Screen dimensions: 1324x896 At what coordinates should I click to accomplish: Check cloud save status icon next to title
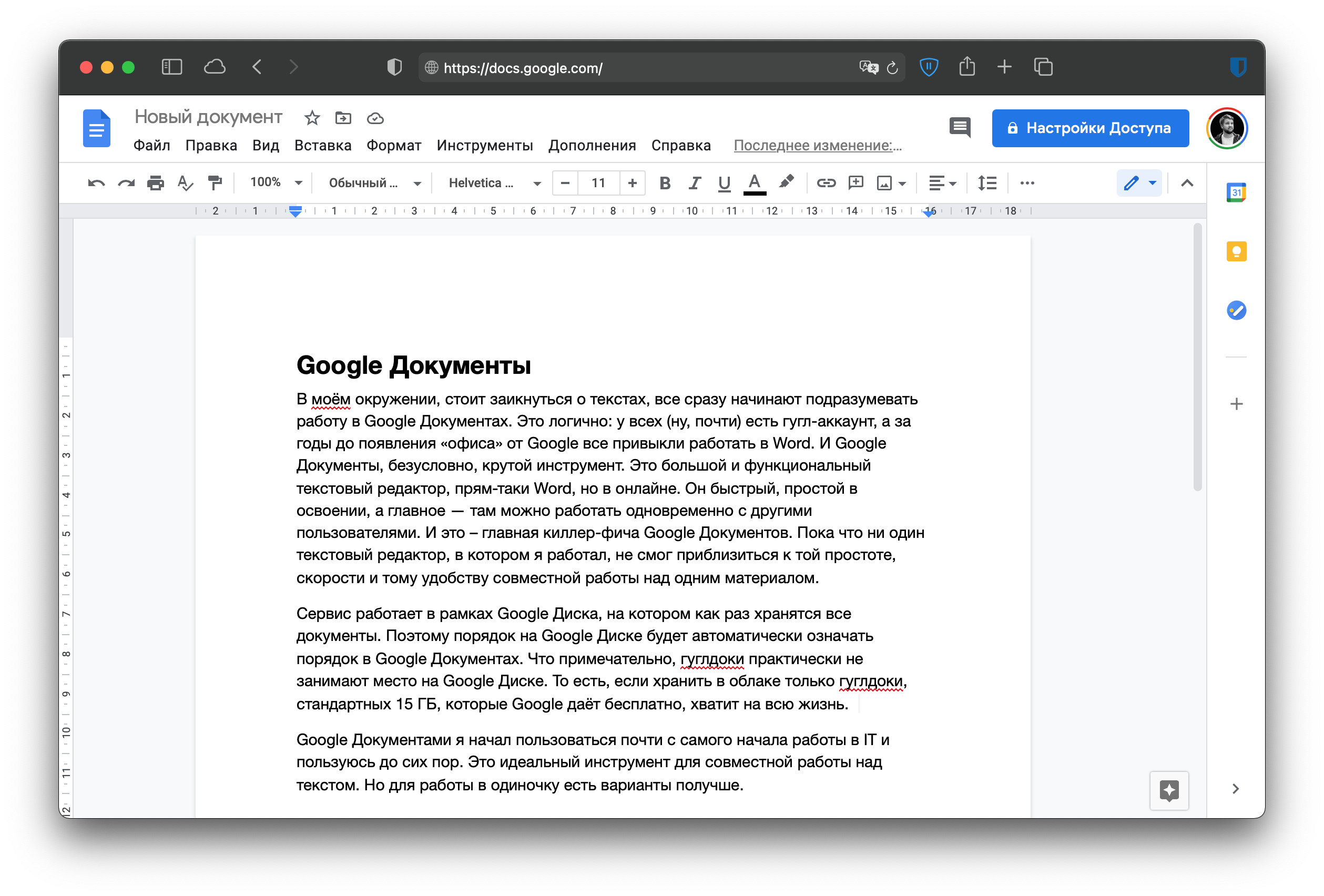[x=375, y=118]
